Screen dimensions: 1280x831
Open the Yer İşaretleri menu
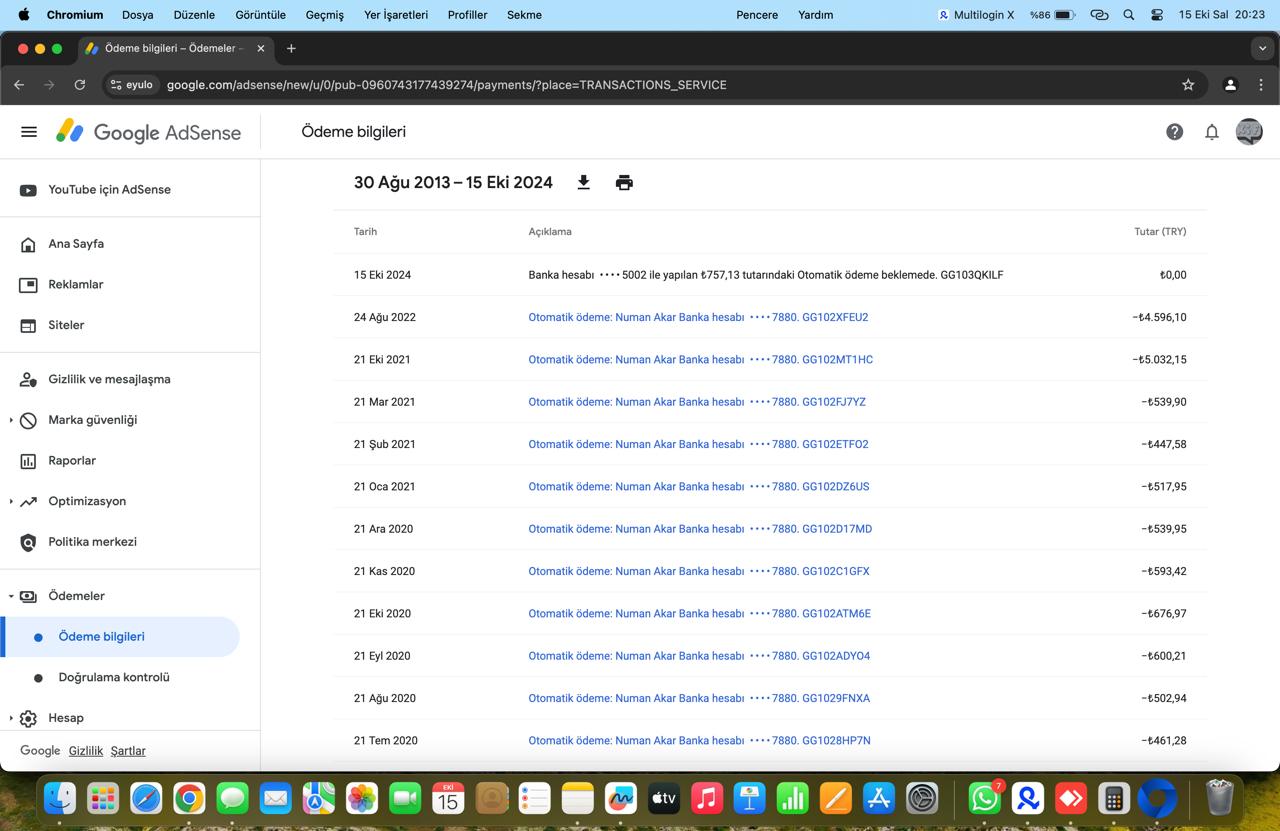(x=396, y=15)
